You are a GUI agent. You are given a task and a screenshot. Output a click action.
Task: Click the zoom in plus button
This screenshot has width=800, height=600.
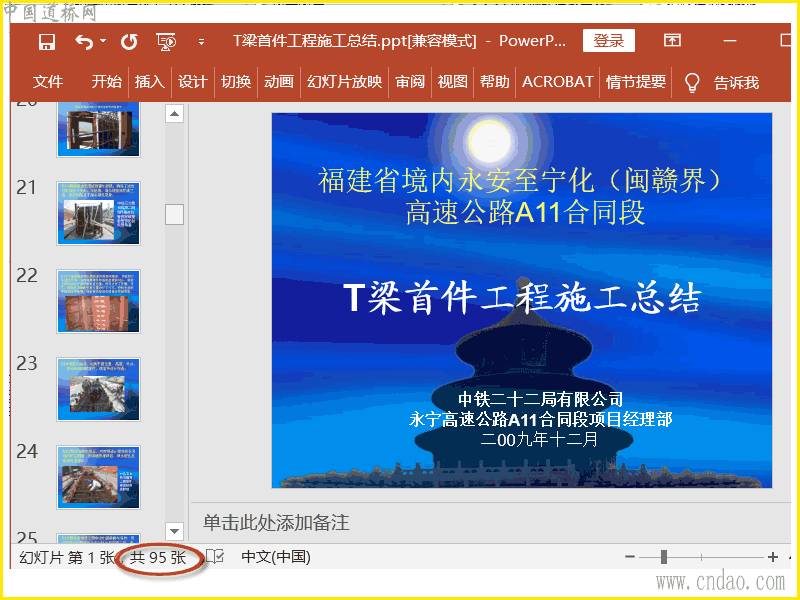(x=773, y=557)
